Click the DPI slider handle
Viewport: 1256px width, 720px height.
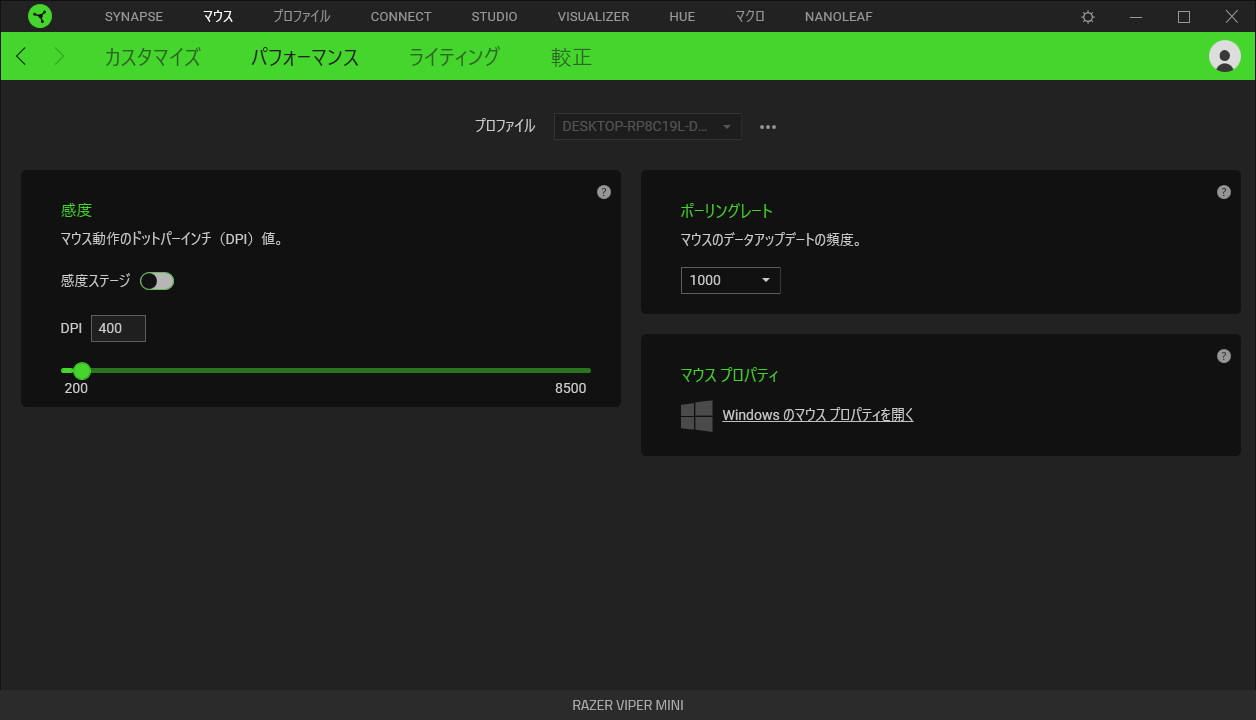[x=82, y=371]
